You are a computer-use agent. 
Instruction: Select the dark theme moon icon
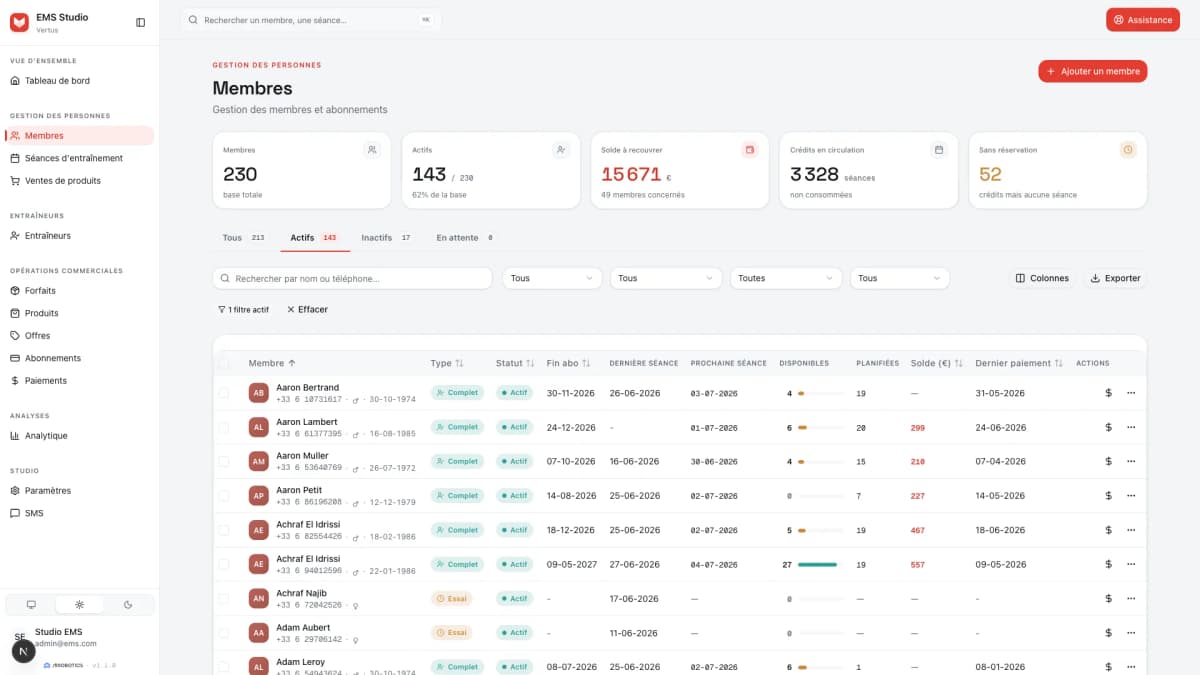(128, 604)
